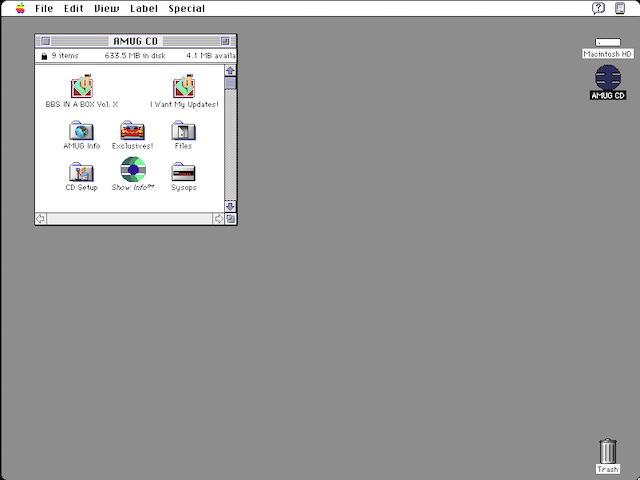
Task: Click the window size box corner
Action: point(231,219)
